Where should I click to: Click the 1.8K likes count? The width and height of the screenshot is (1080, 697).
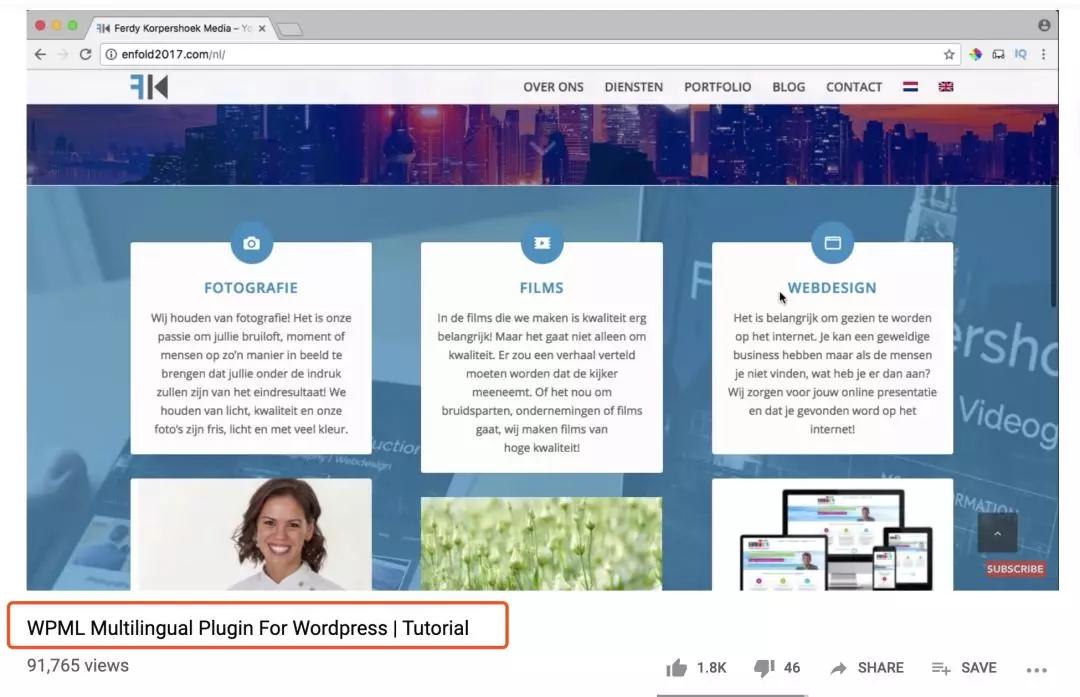[712, 668]
